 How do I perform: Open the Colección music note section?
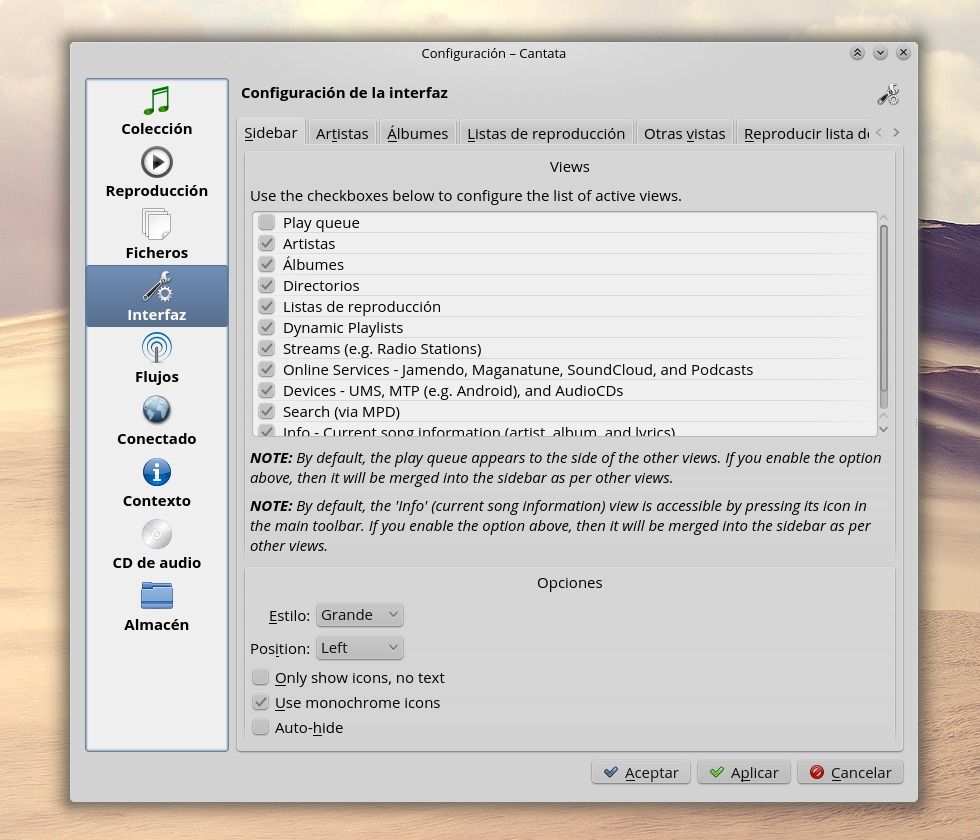tap(157, 111)
